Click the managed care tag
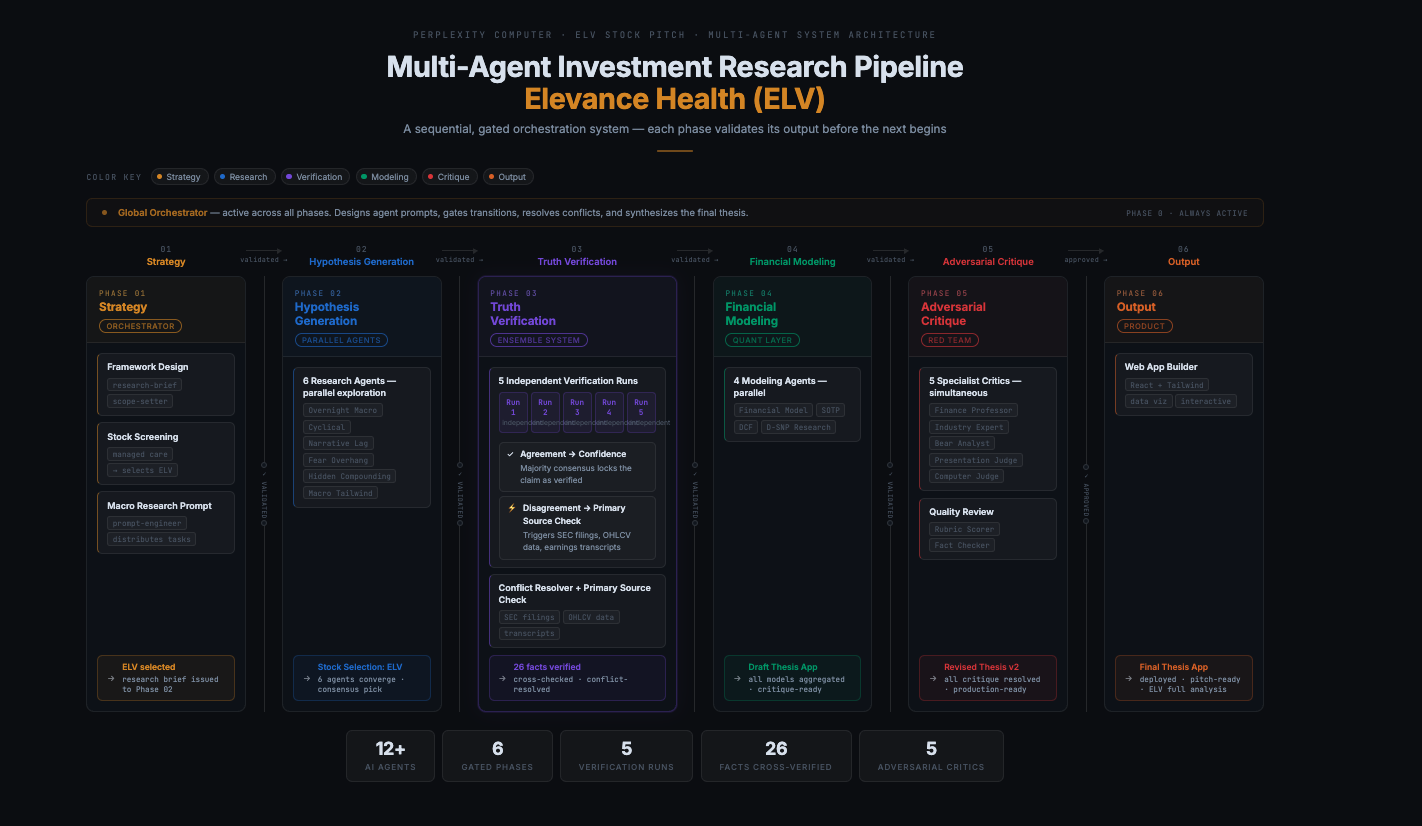The height and width of the screenshot is (826, 1422). [x=140, y=454]
